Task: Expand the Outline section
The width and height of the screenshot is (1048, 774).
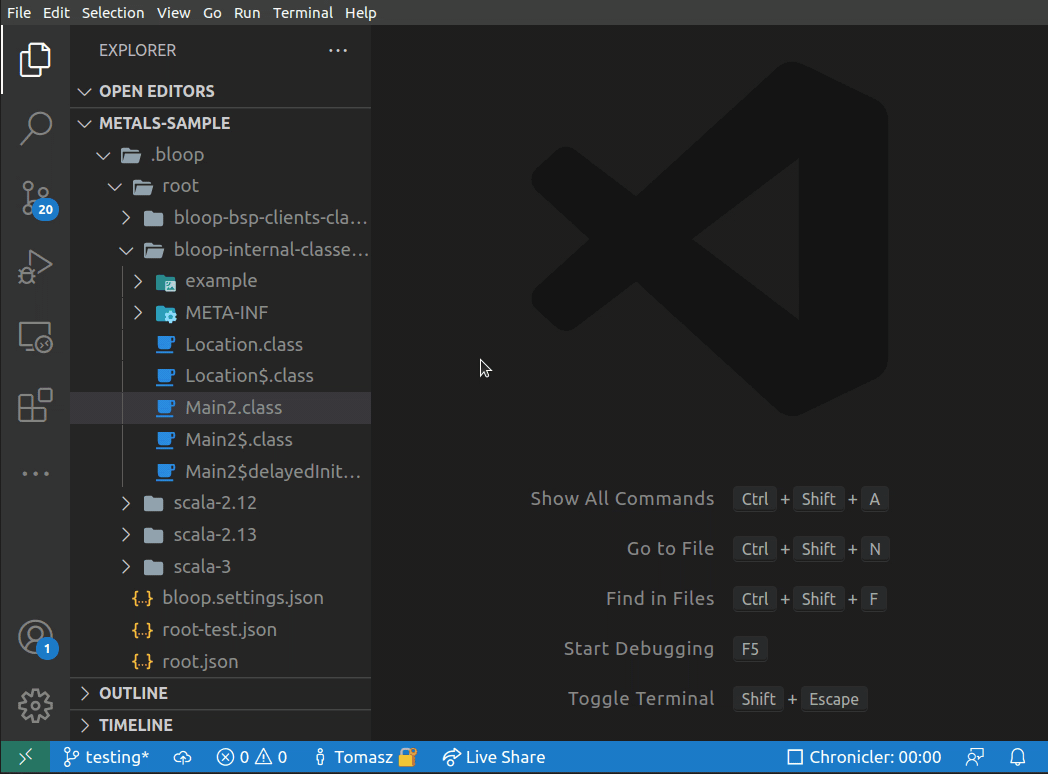Action: 221,694
